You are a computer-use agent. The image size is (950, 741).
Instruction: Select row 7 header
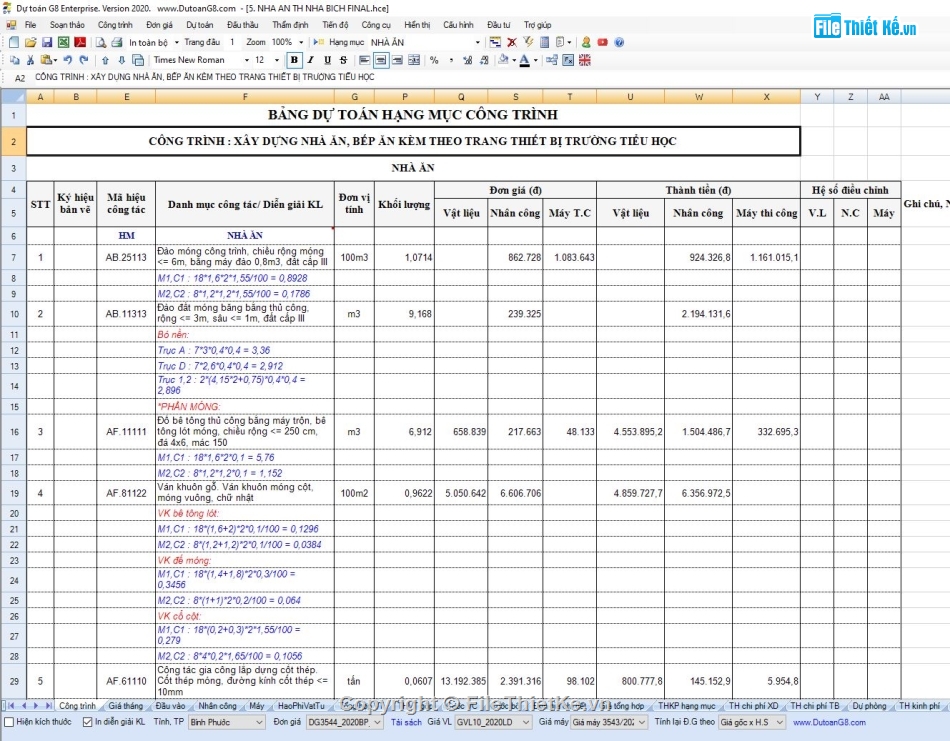[13, 258]
